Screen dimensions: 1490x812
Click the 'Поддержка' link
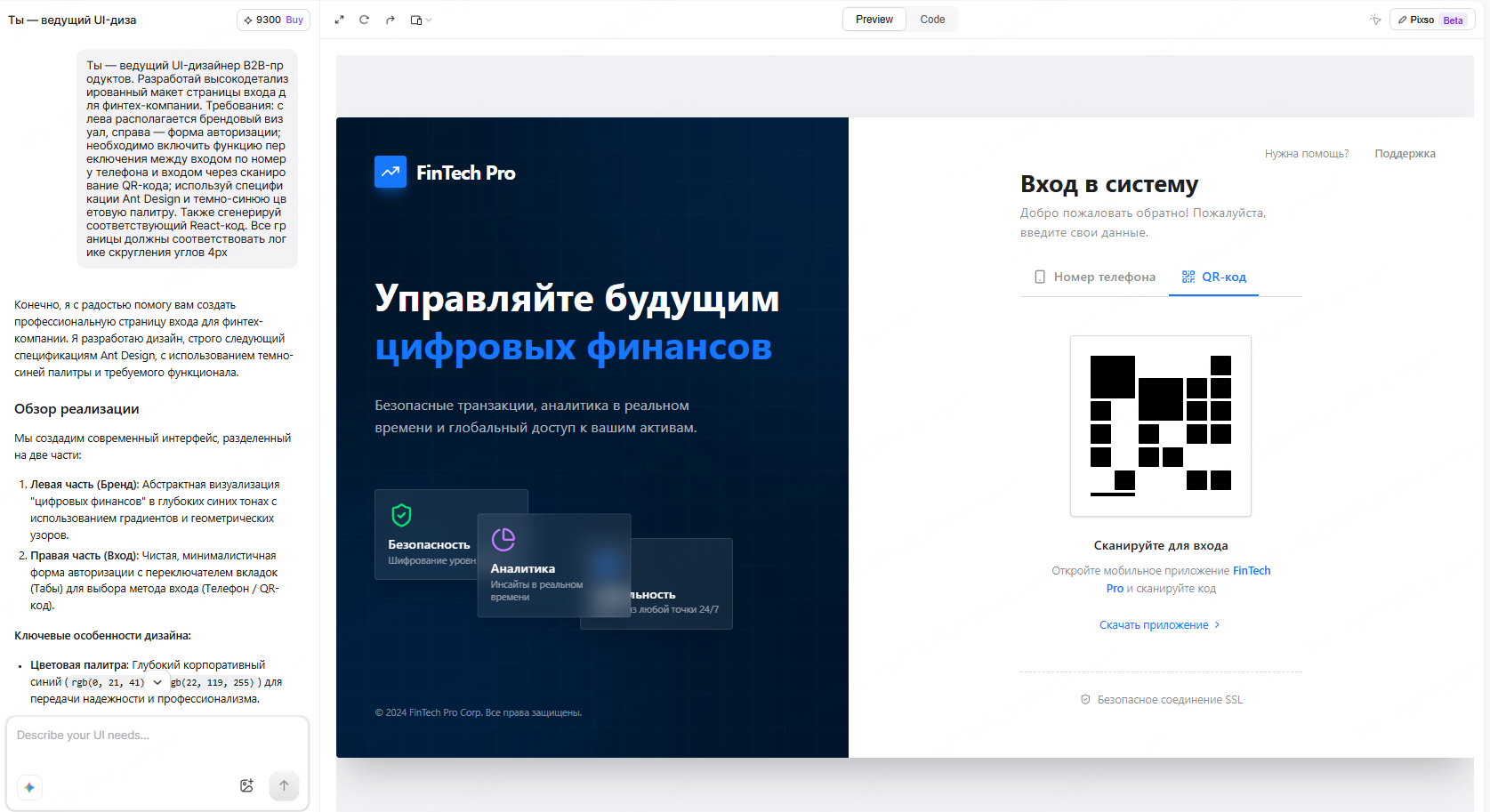point(1405,154)
